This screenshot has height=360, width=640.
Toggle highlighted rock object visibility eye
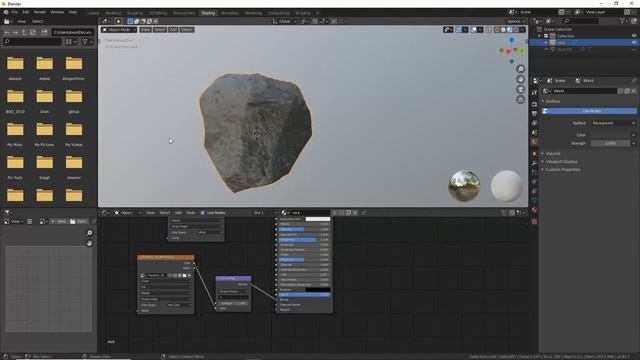[x=634, y=42]
